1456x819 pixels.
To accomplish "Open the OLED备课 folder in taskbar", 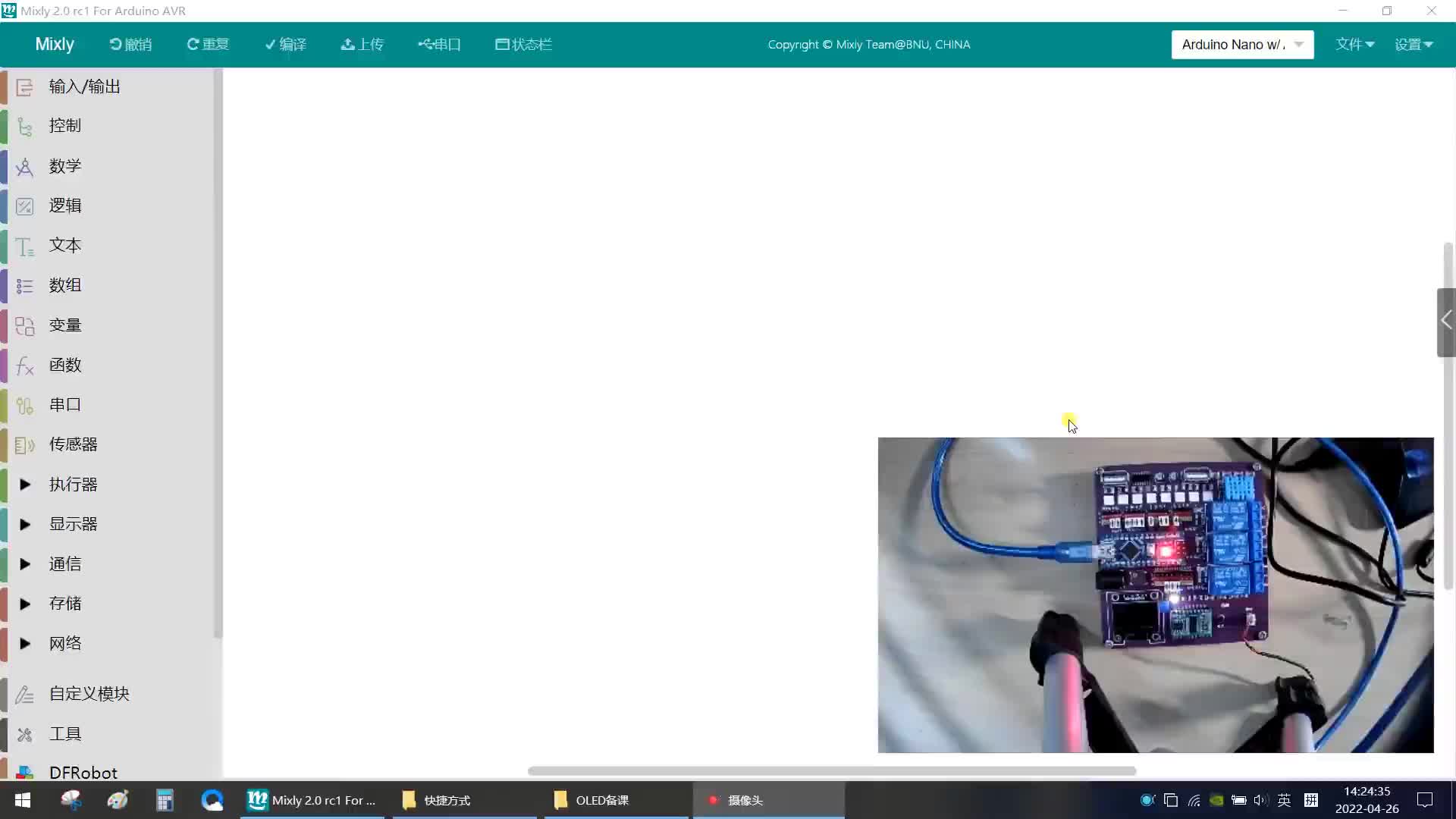I will pyautogui.click(x=617, y=800).
